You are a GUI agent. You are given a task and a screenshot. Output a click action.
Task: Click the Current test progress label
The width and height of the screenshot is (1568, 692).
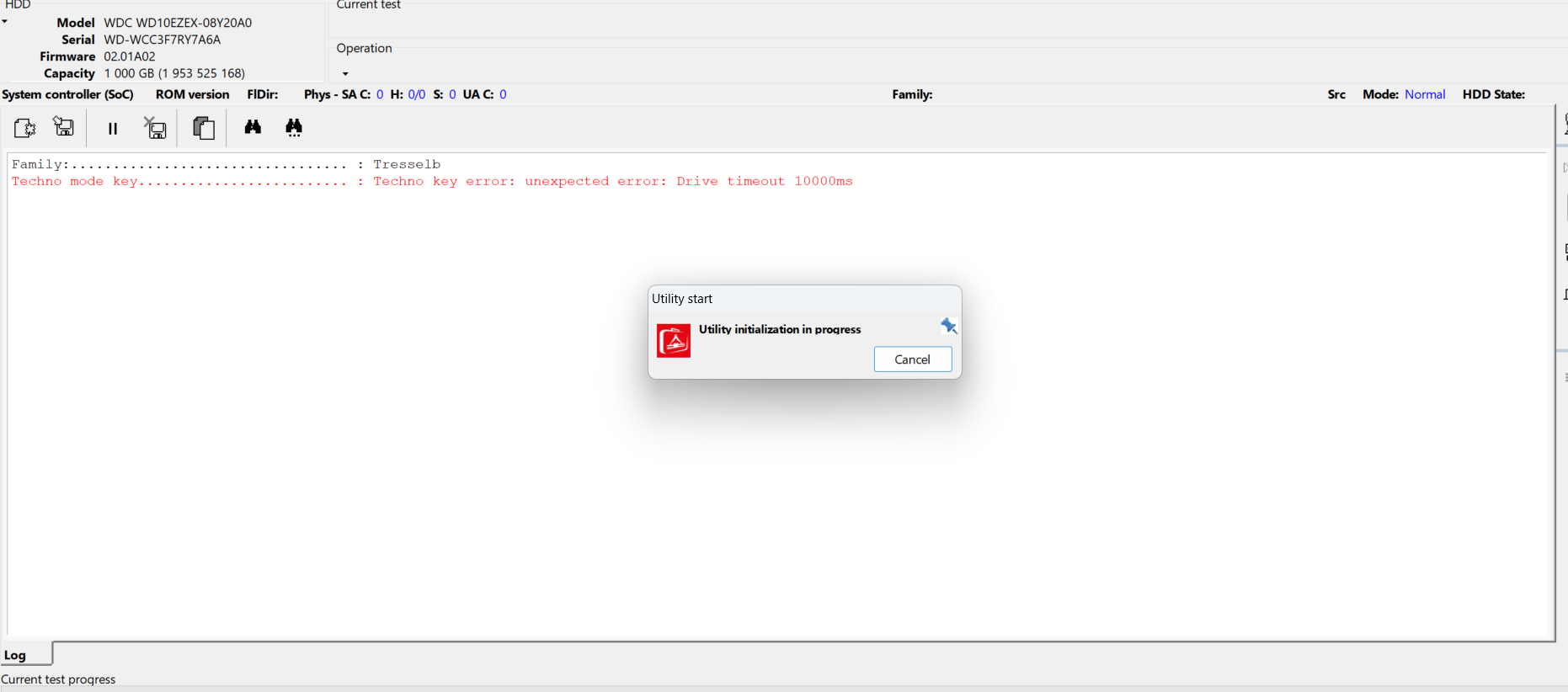click(x=58, y=679)
